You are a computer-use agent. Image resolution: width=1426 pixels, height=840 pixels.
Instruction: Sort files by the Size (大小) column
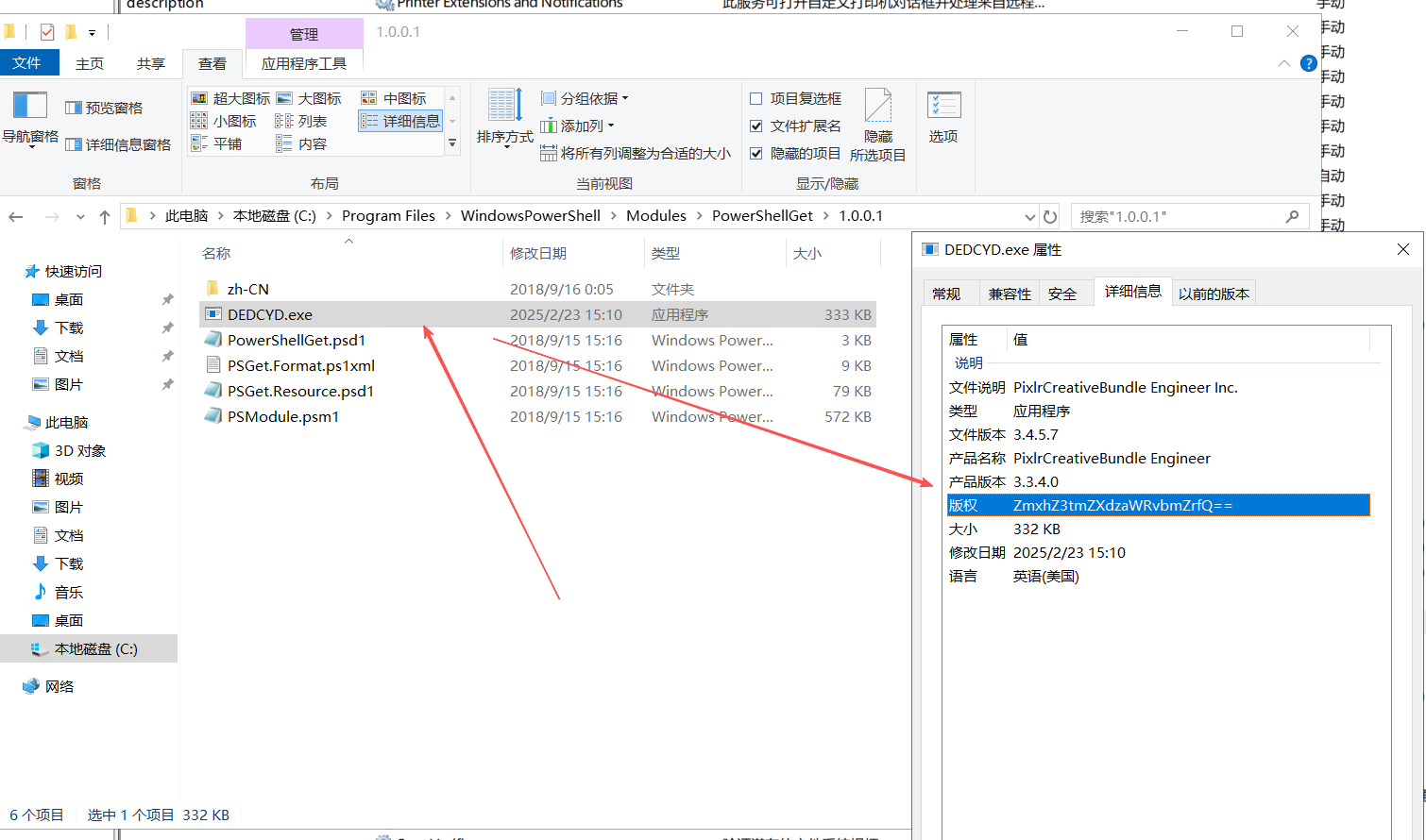click(x=832, y=253)
